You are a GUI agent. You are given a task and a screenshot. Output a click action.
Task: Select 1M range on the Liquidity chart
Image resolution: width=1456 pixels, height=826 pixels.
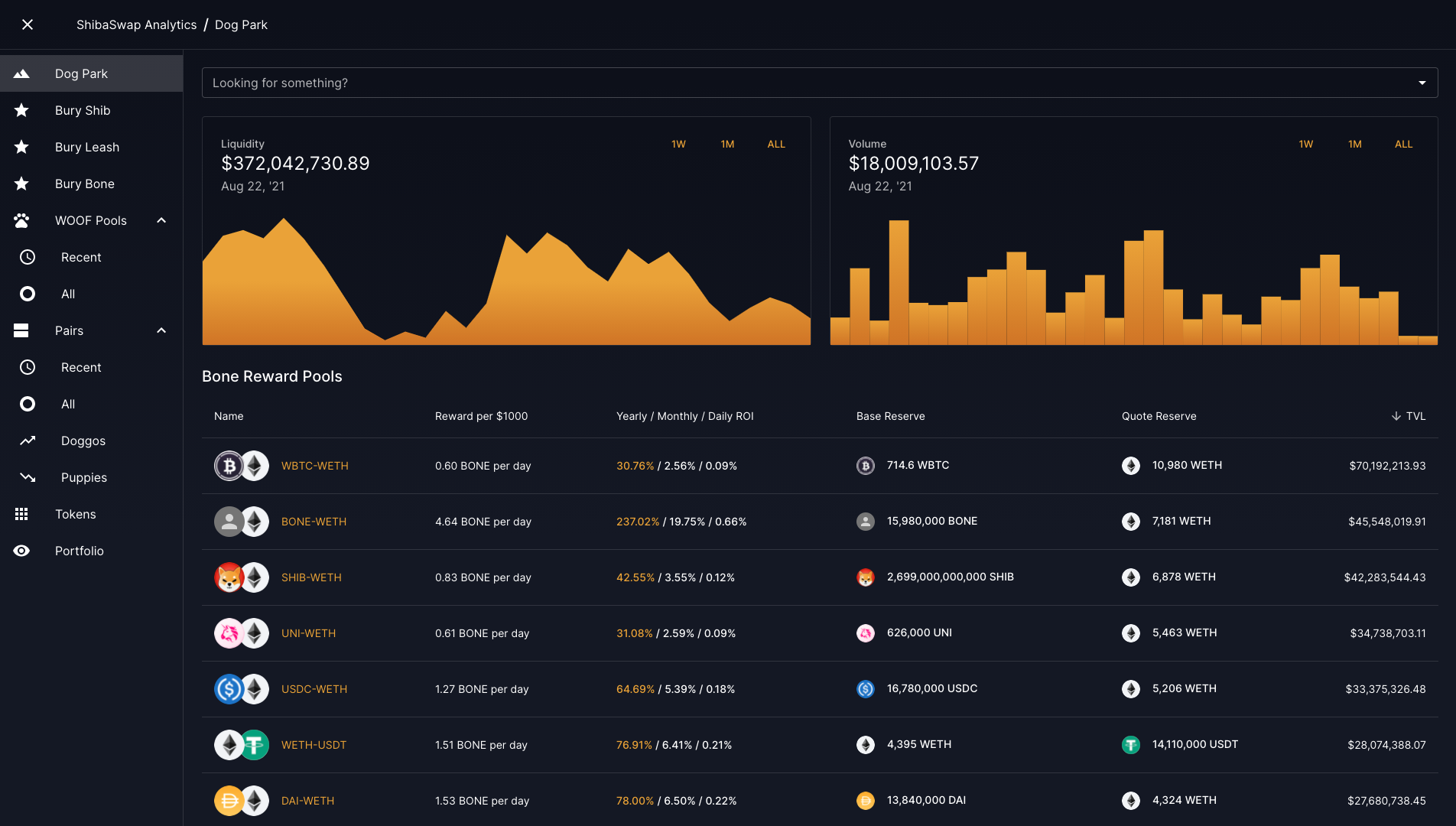727,144
